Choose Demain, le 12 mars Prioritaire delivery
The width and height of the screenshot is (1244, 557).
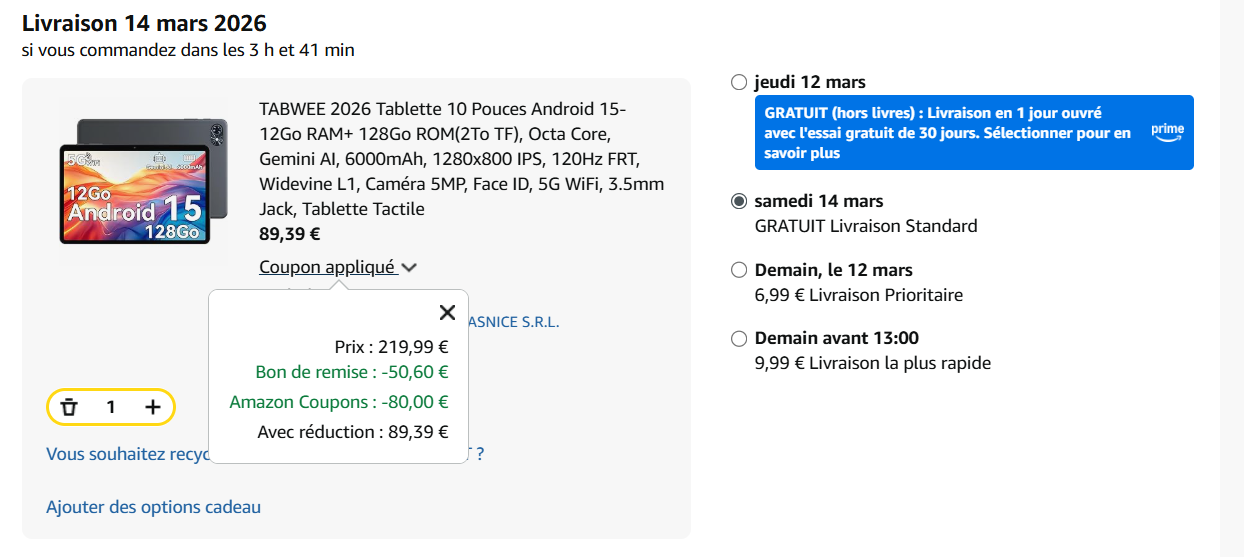pyautogui.click(x=739, y=270)
